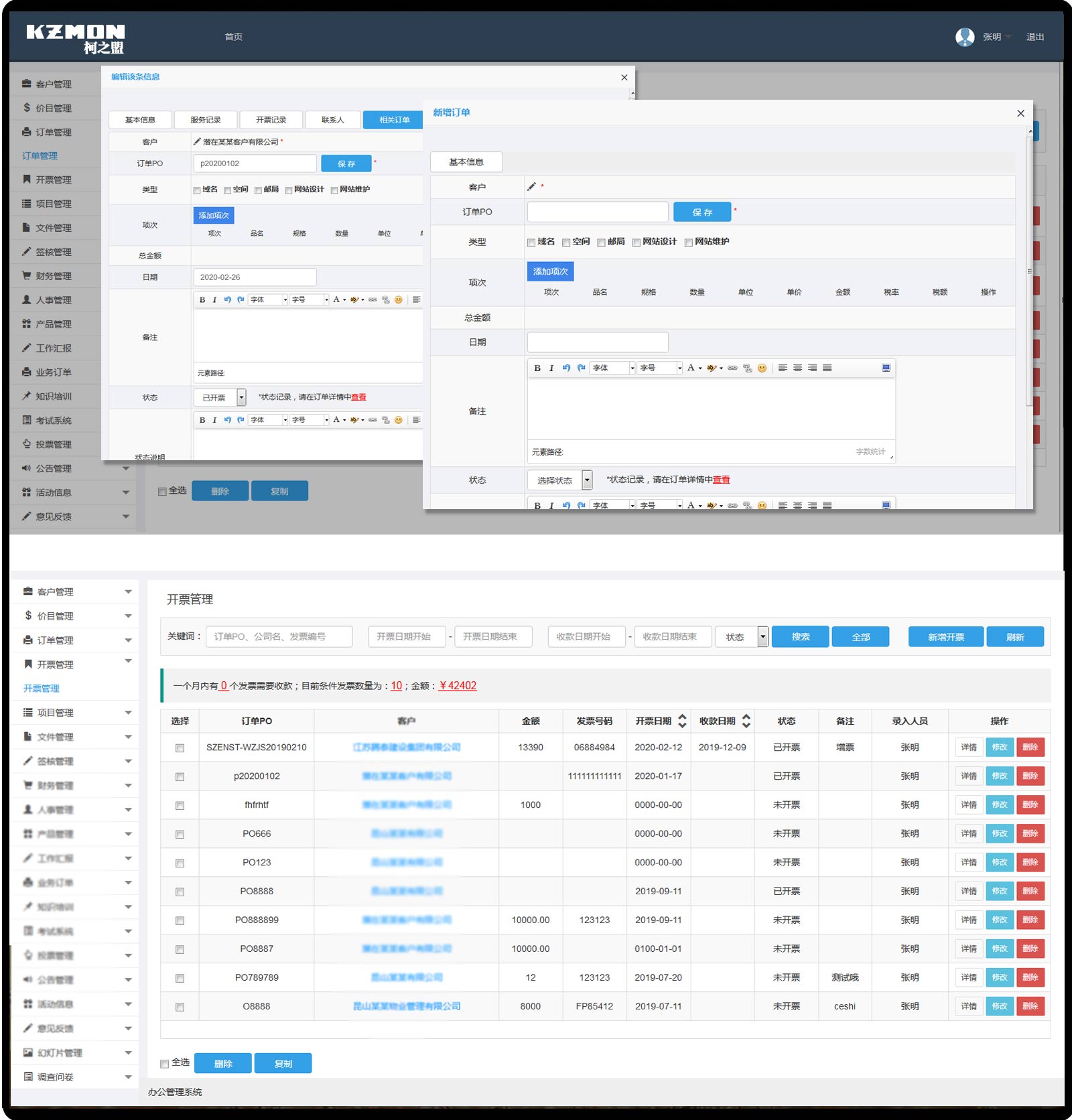The height and width of the screenshot is (1120, 1072).
Task: Click the 退出 logout link
Action: click(x=1034, y=37)
